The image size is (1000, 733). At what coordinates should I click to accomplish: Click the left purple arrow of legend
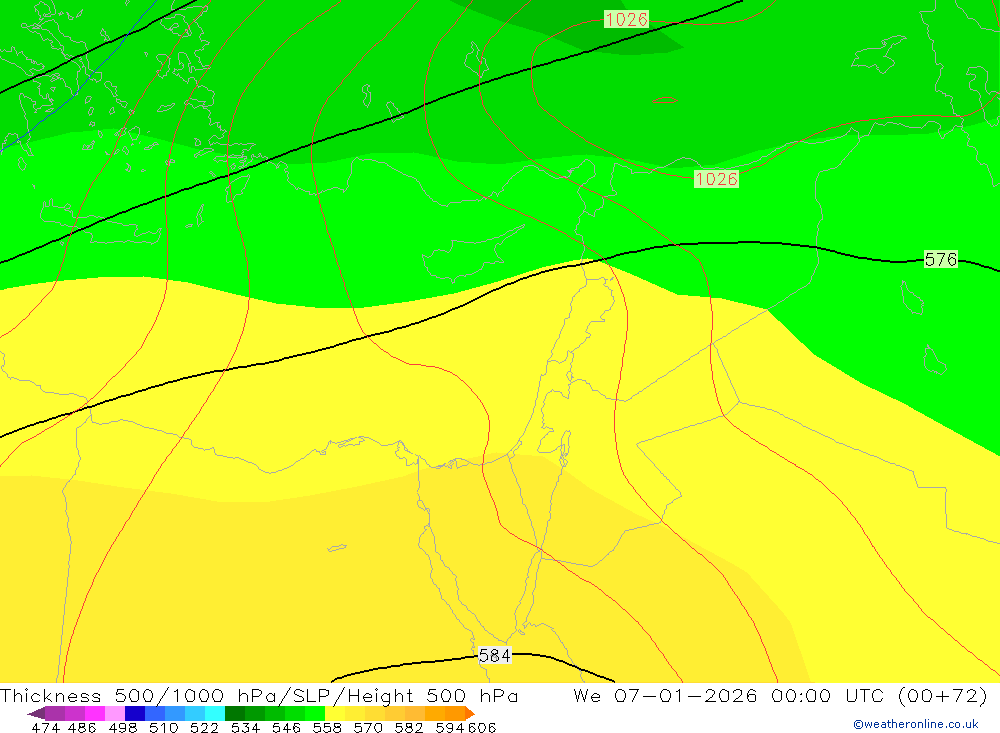(x=36, y=713)
